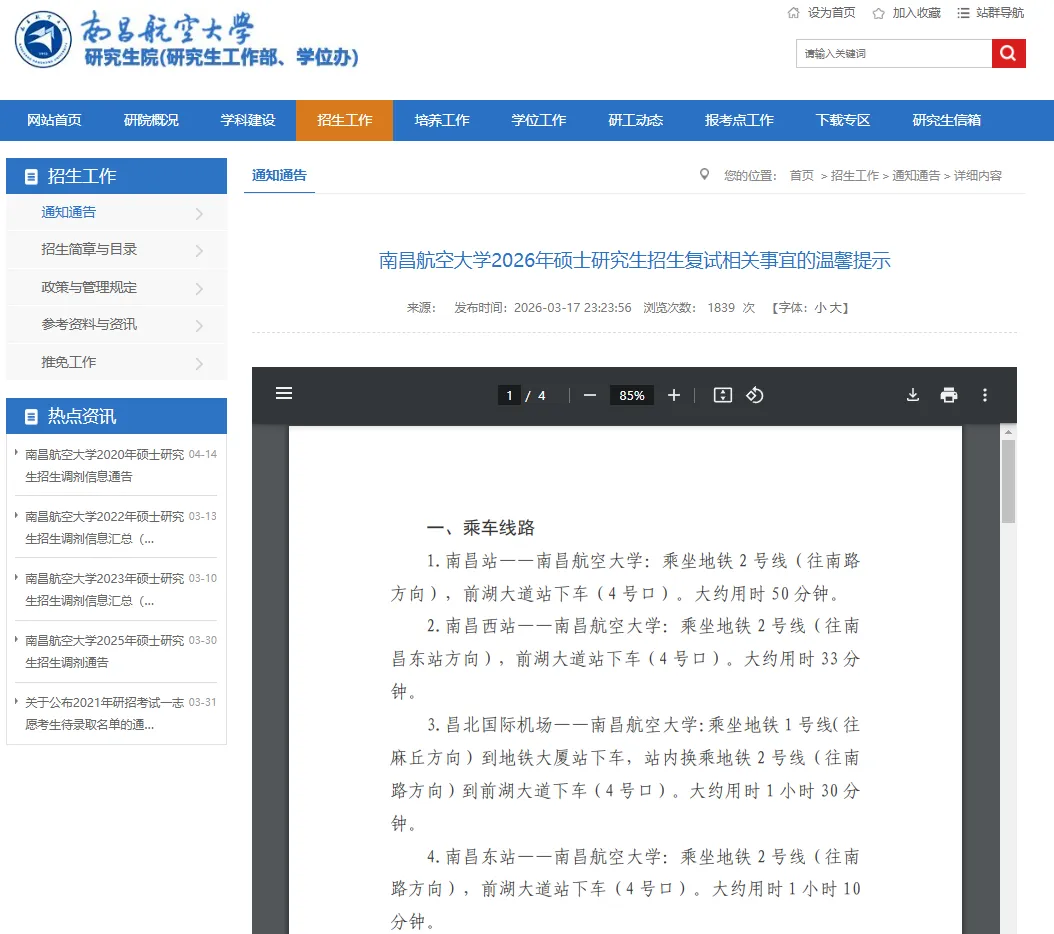This screenshot has width=1054, height=934.
Task: Open sidebar link 推免工作
Action: pos(69,362)
